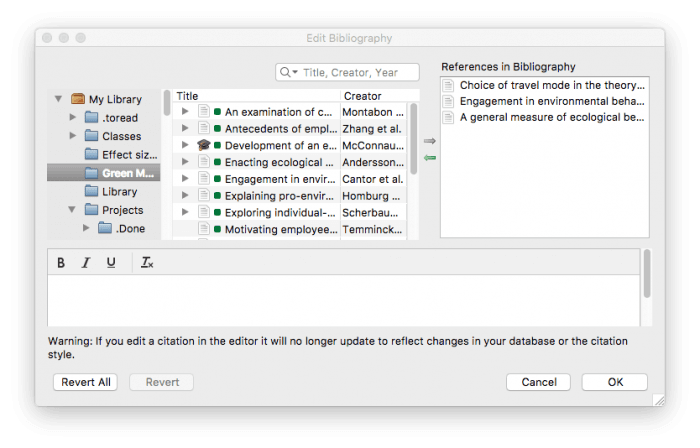Expand the Classes folder
This screenshot has width=700, height=448.
tap(73, 136)
